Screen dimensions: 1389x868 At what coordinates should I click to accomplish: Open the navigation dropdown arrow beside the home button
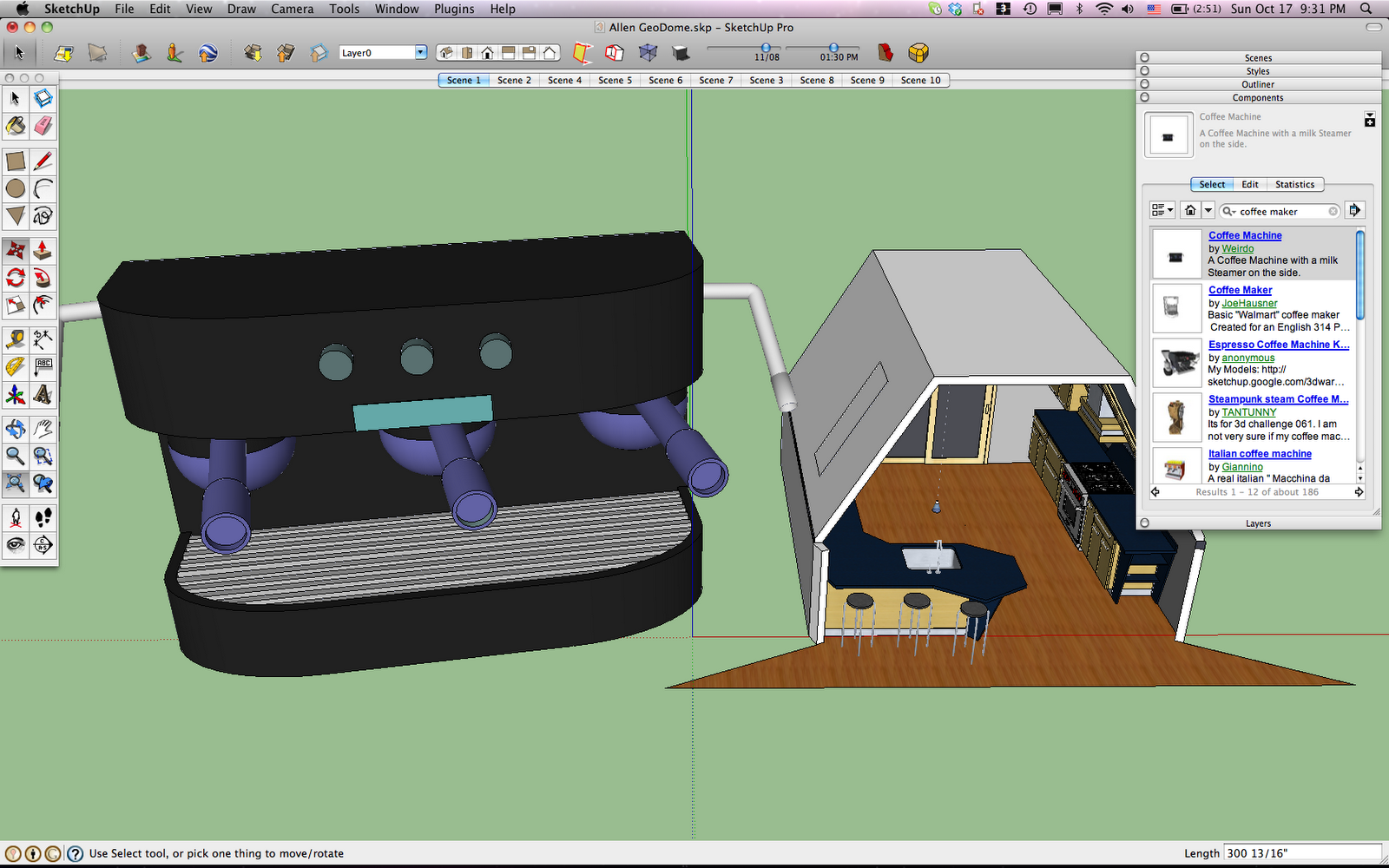pyautogui.click(x=1208, y=210)
